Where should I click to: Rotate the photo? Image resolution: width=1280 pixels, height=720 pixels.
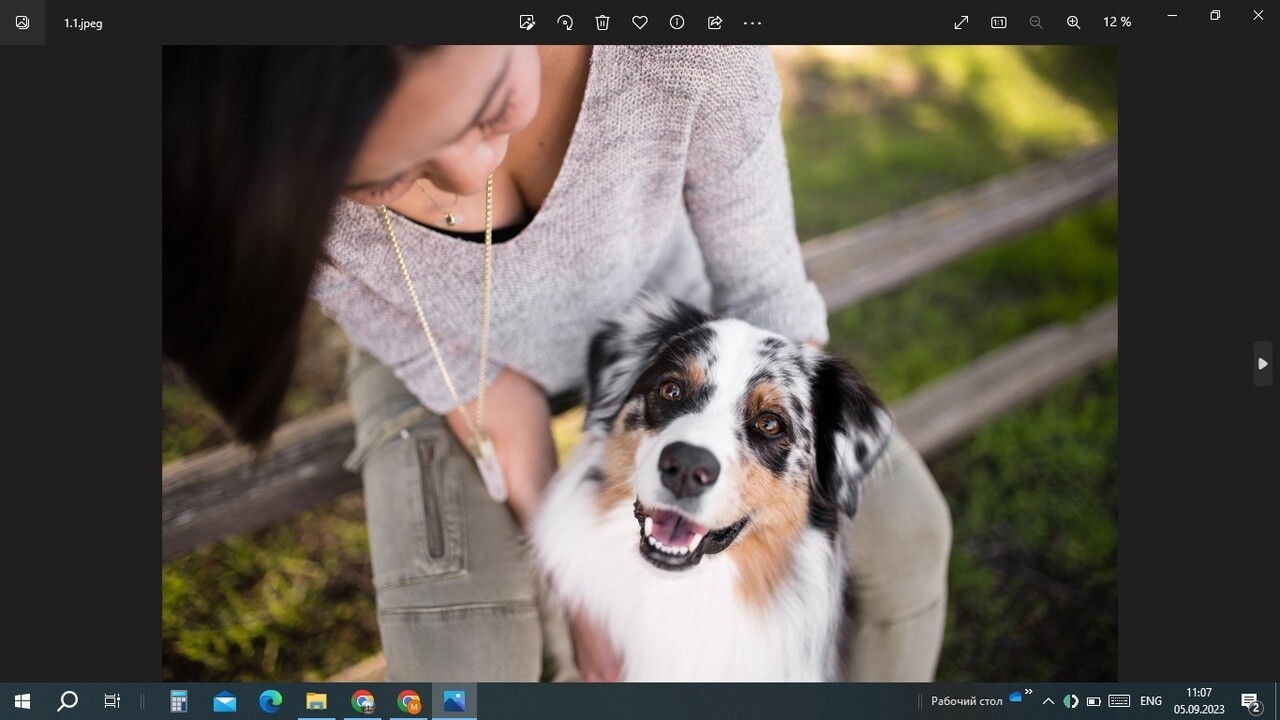pyautogui.click(x=565, y=22)
